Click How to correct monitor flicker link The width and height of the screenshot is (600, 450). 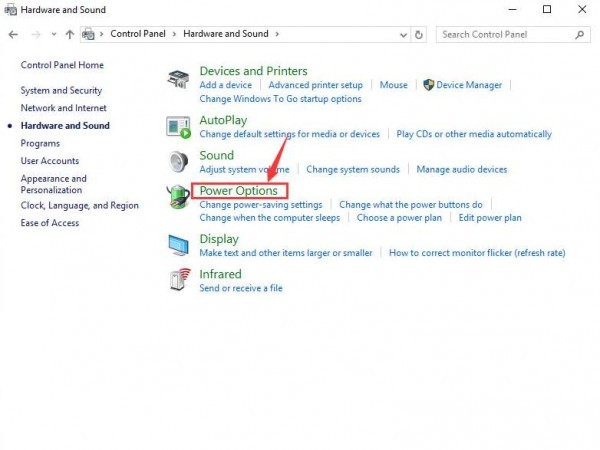[477, 253]
